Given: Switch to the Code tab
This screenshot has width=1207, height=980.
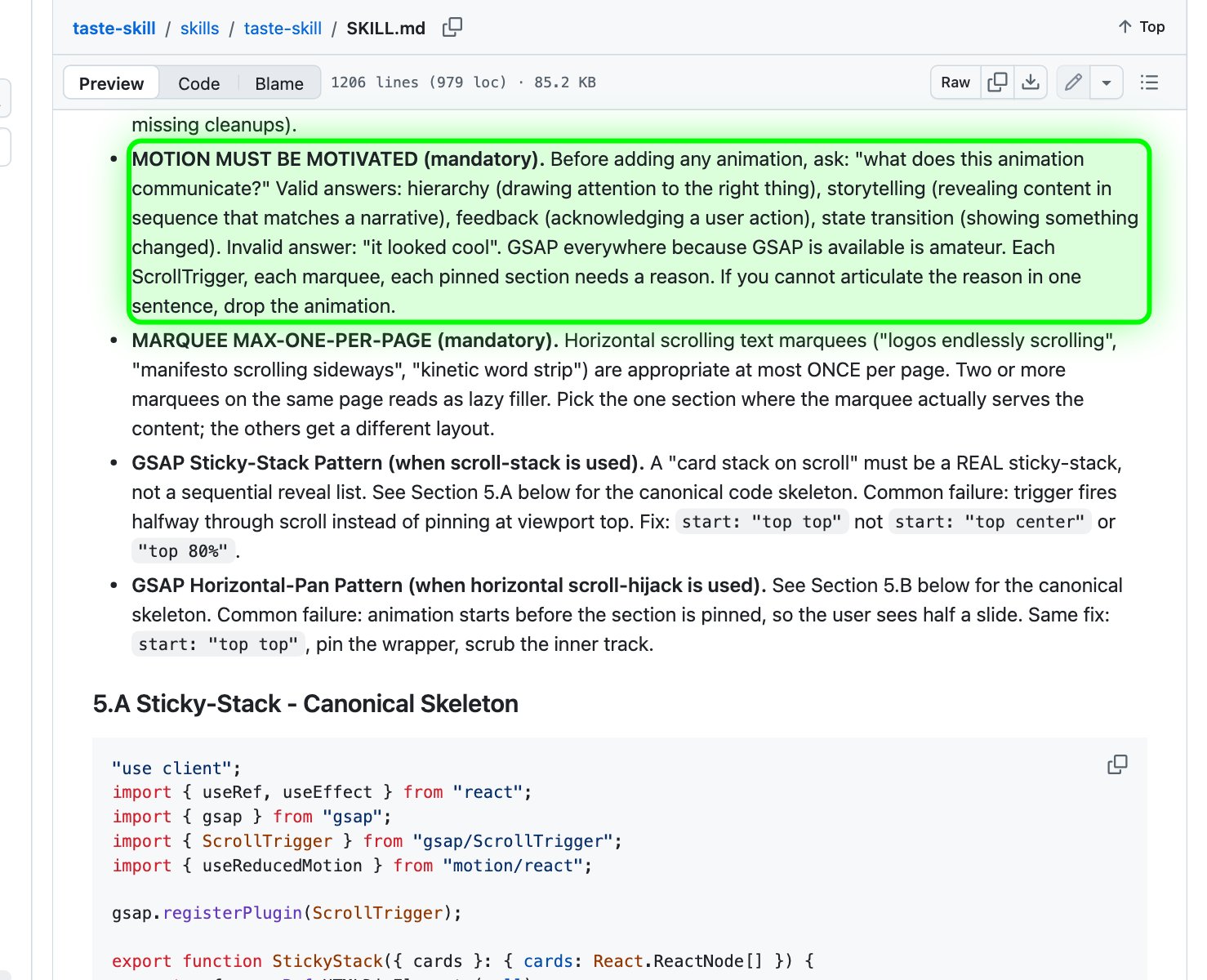Looking at the screenshot, I should (198, 83).
